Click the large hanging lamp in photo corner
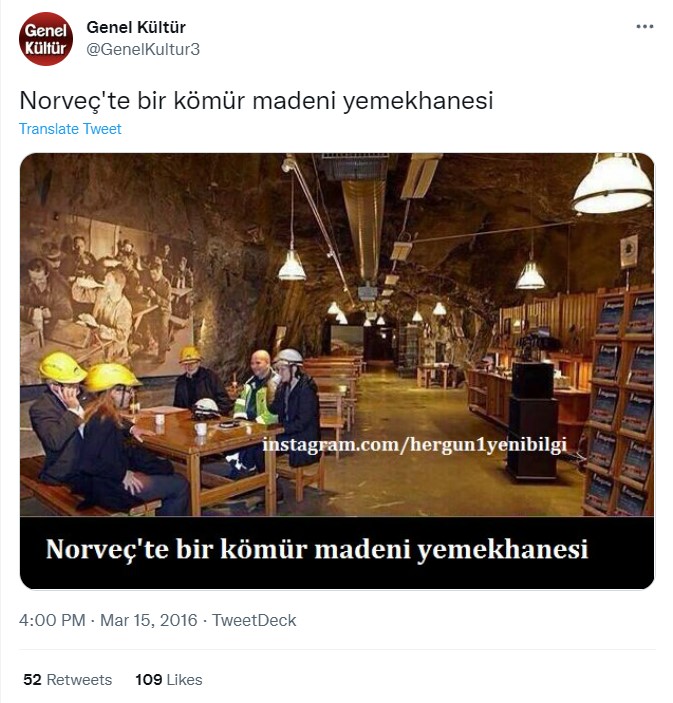This screenshot has width=673, height=703. click(x=613, y=184)
